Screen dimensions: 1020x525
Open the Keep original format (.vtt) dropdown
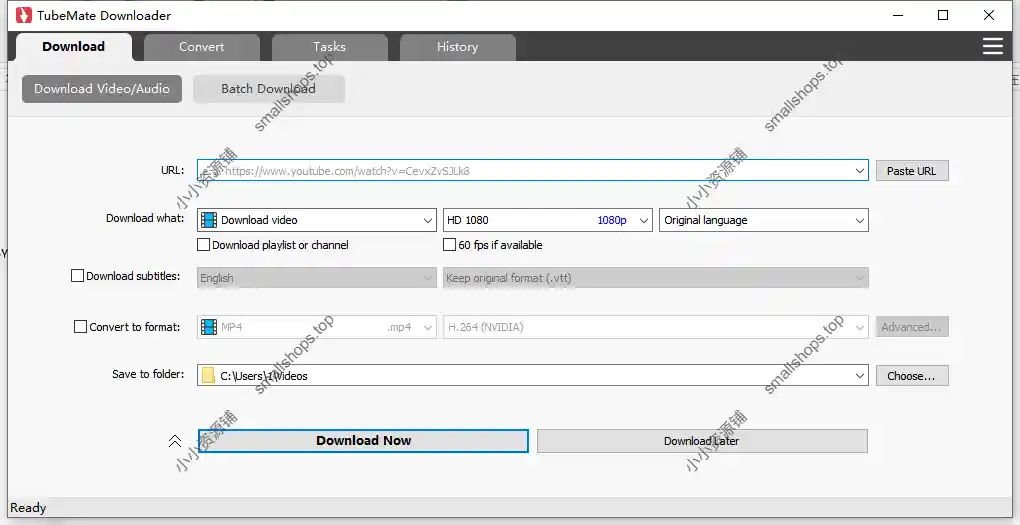656,278
